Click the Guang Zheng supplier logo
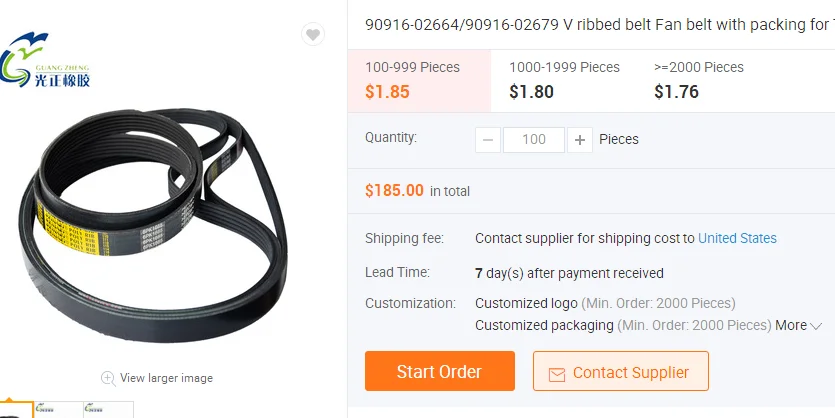This screenshot has height=418, width=835. [48, 61]
